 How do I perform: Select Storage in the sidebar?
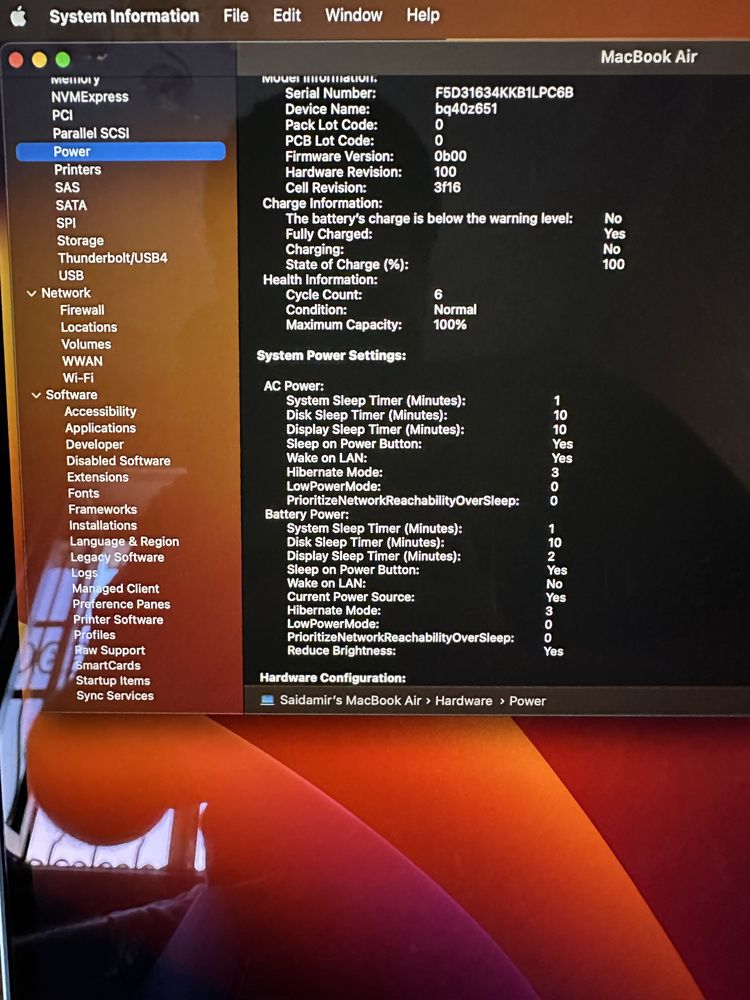[80, 241]
